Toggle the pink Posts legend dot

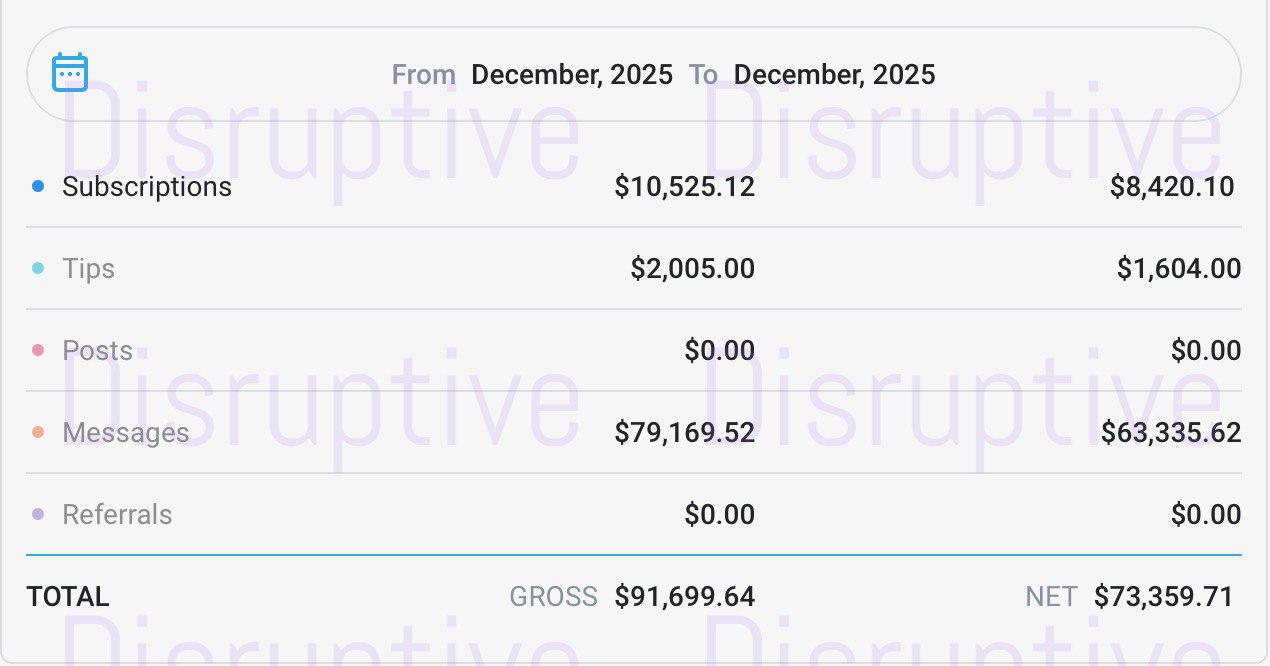coord(38,350)
